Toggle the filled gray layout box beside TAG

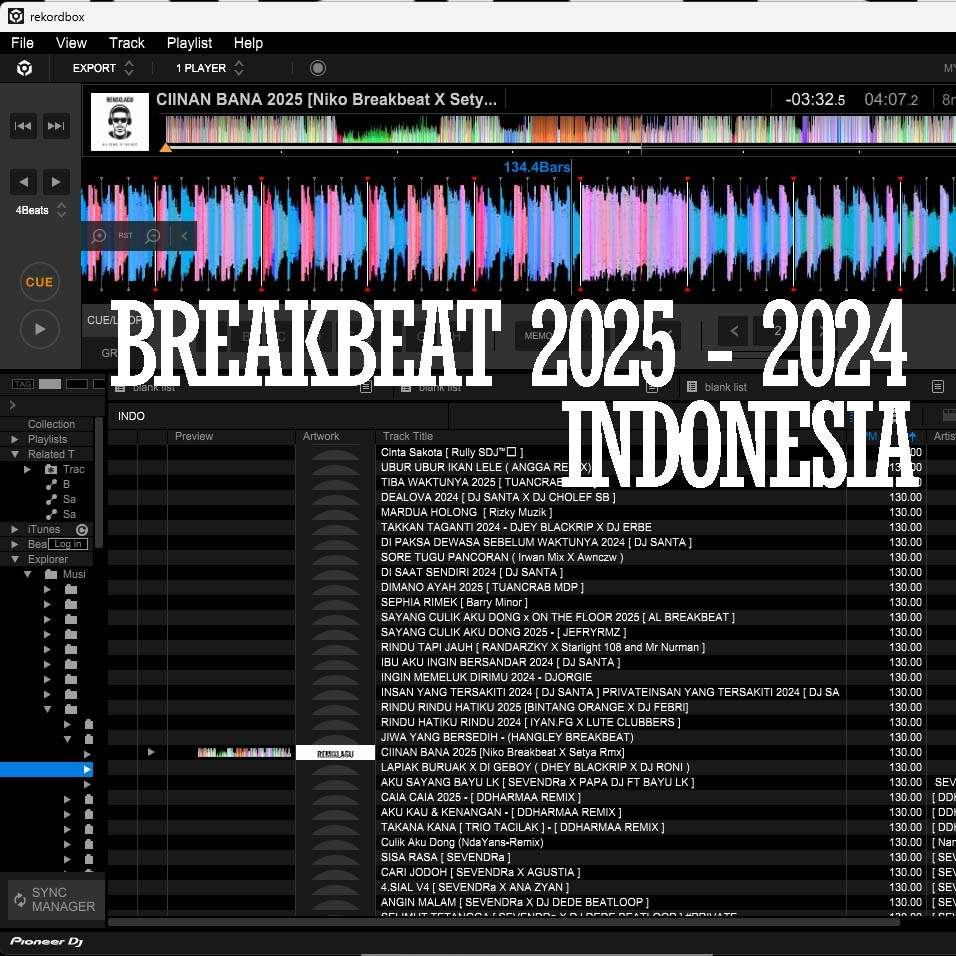coord(50,383)
